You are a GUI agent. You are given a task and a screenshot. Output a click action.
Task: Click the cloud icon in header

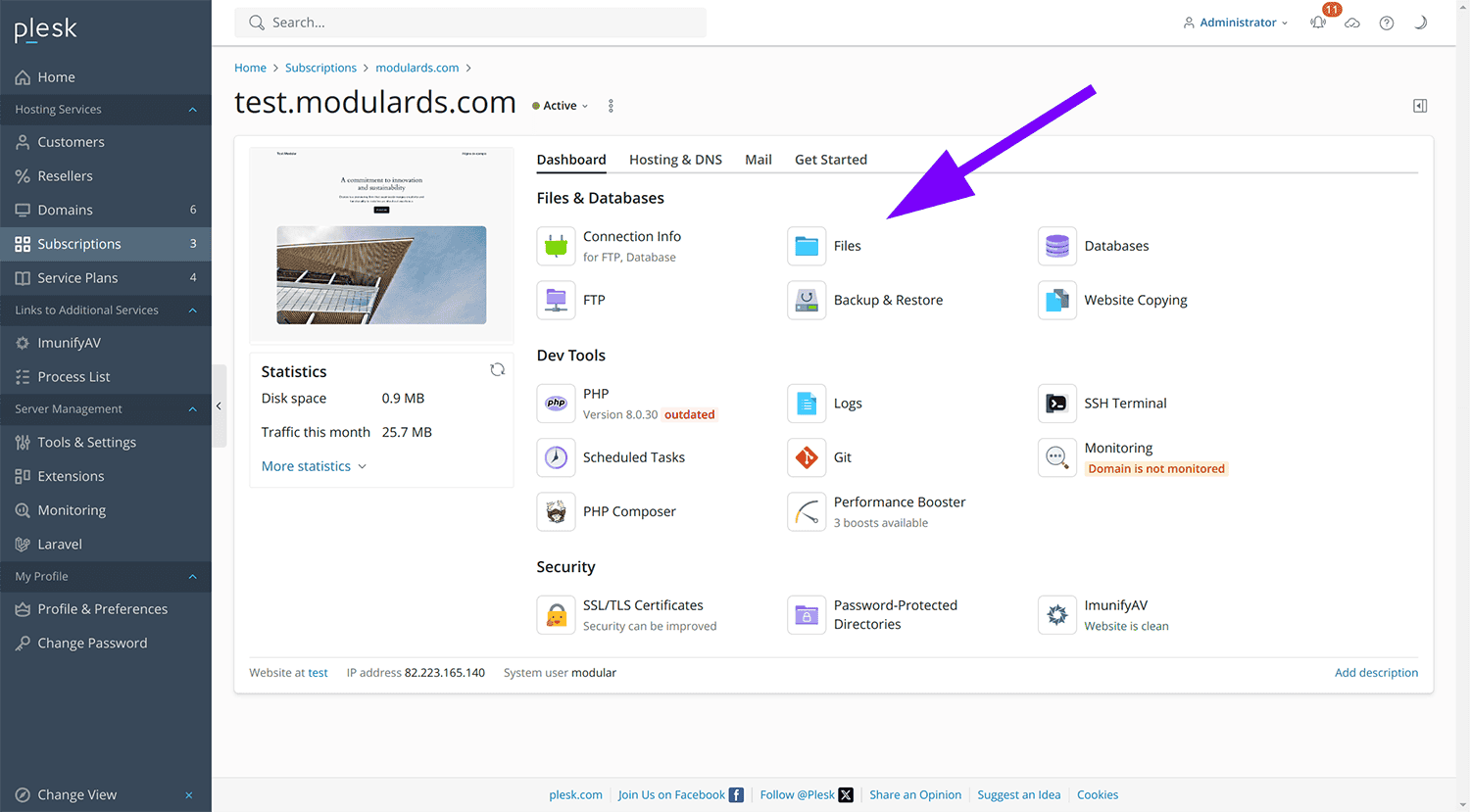pyautogui.click(x=1352, y=23)
